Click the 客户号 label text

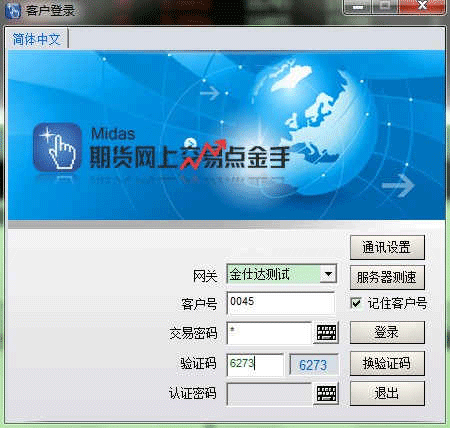point(199,304)
